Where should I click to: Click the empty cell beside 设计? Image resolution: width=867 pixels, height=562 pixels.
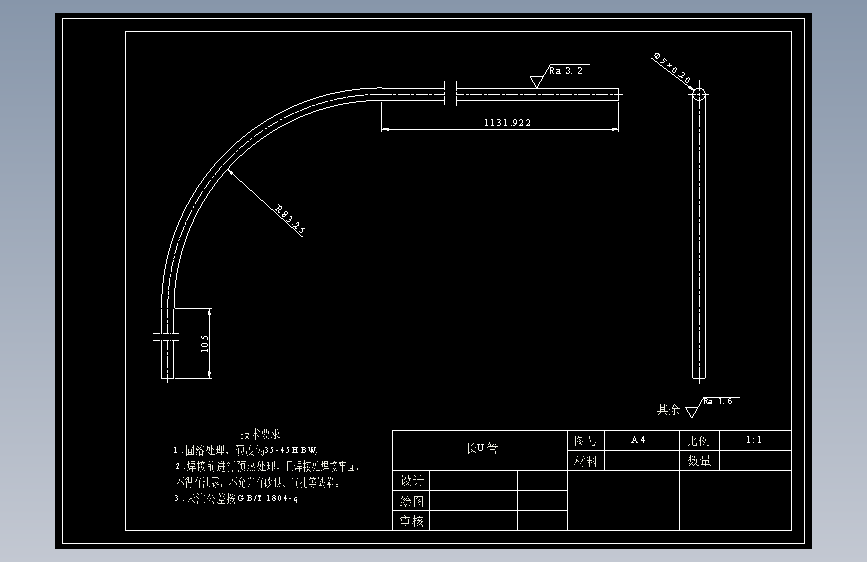(473, 480)
